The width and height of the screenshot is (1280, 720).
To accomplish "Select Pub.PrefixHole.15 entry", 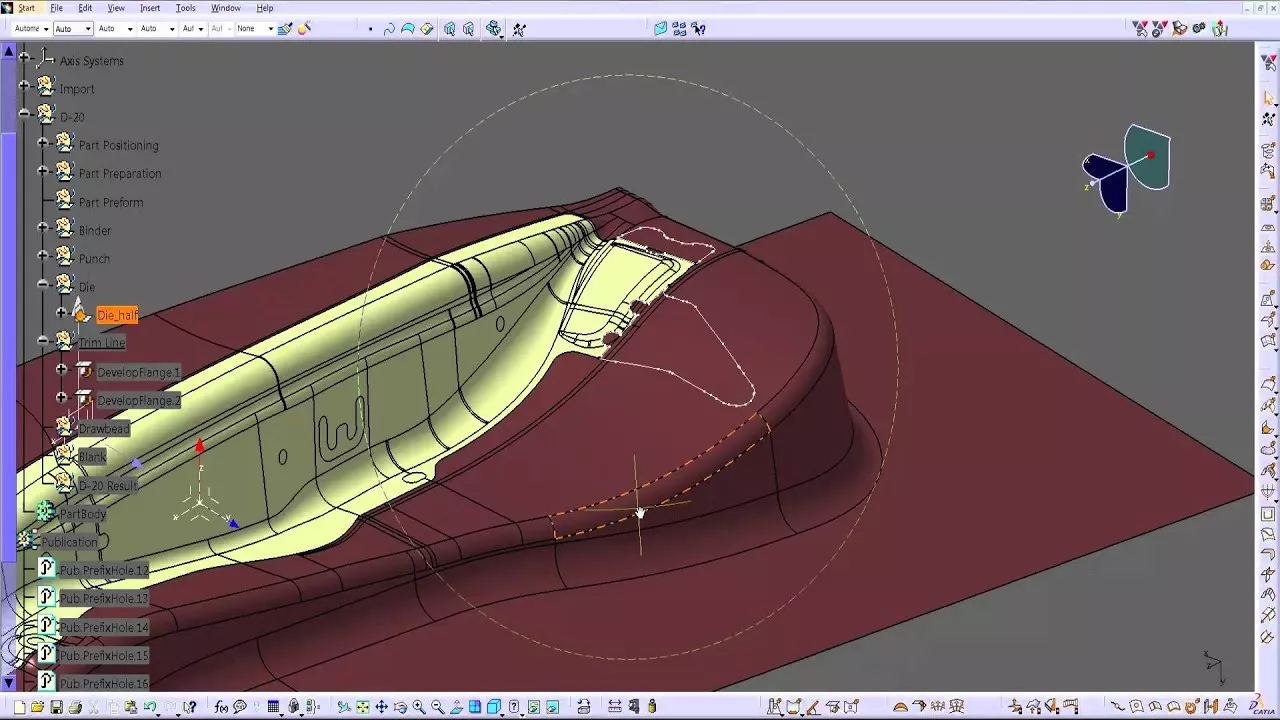I will coord(104,655).
